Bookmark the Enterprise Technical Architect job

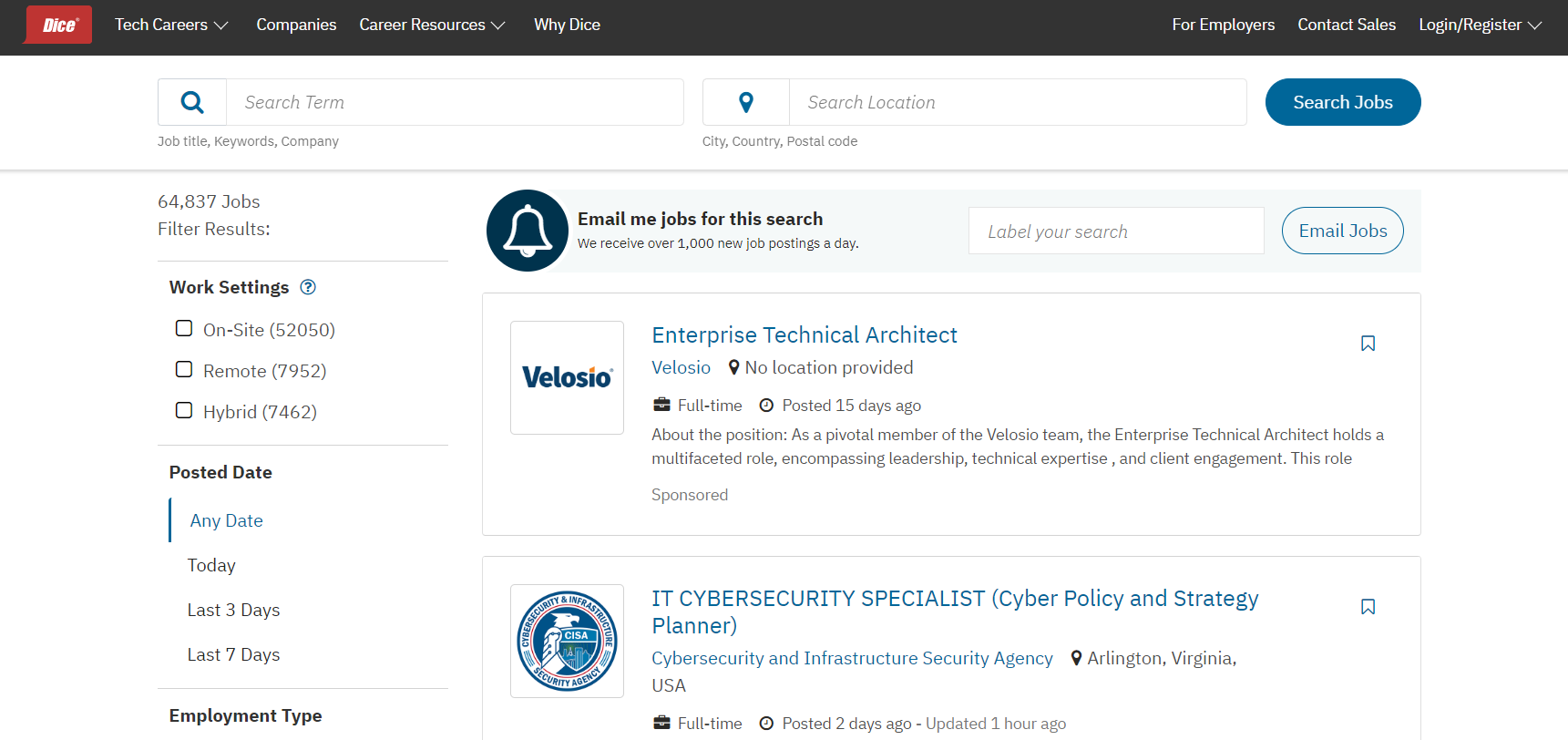(1368, 344)
